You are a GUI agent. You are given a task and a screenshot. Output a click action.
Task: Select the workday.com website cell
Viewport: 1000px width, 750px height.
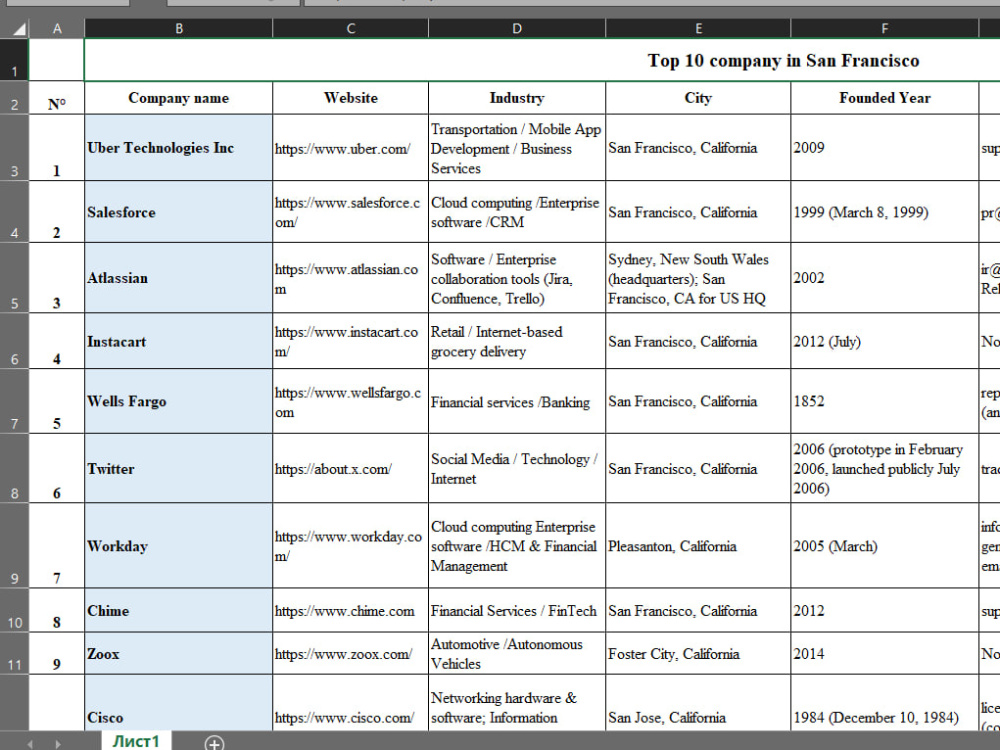click(351, 545)
